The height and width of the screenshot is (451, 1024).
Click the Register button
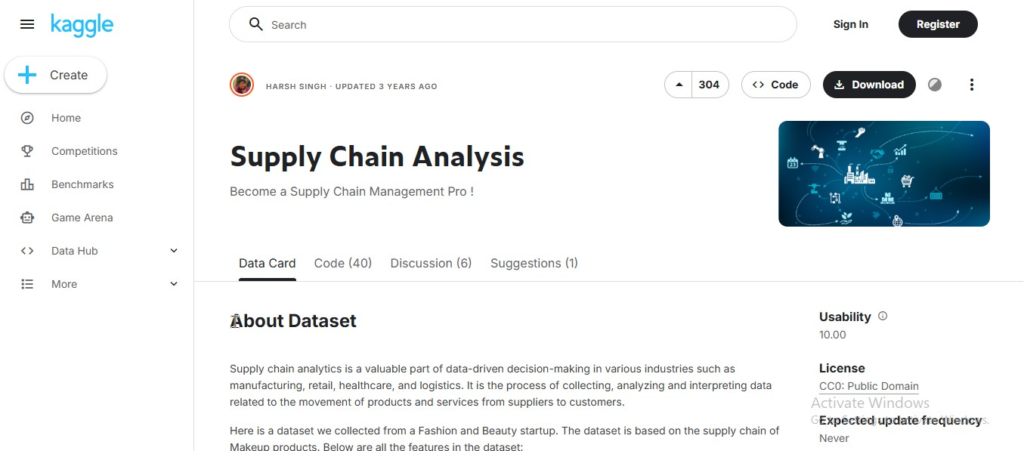(x=937, y=24)
